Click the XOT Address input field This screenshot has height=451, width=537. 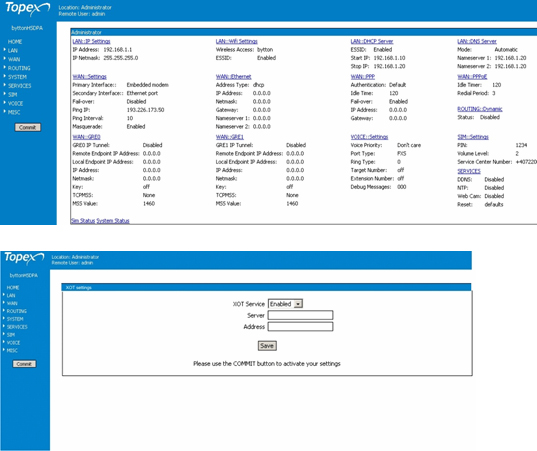[x=300, y=327]
